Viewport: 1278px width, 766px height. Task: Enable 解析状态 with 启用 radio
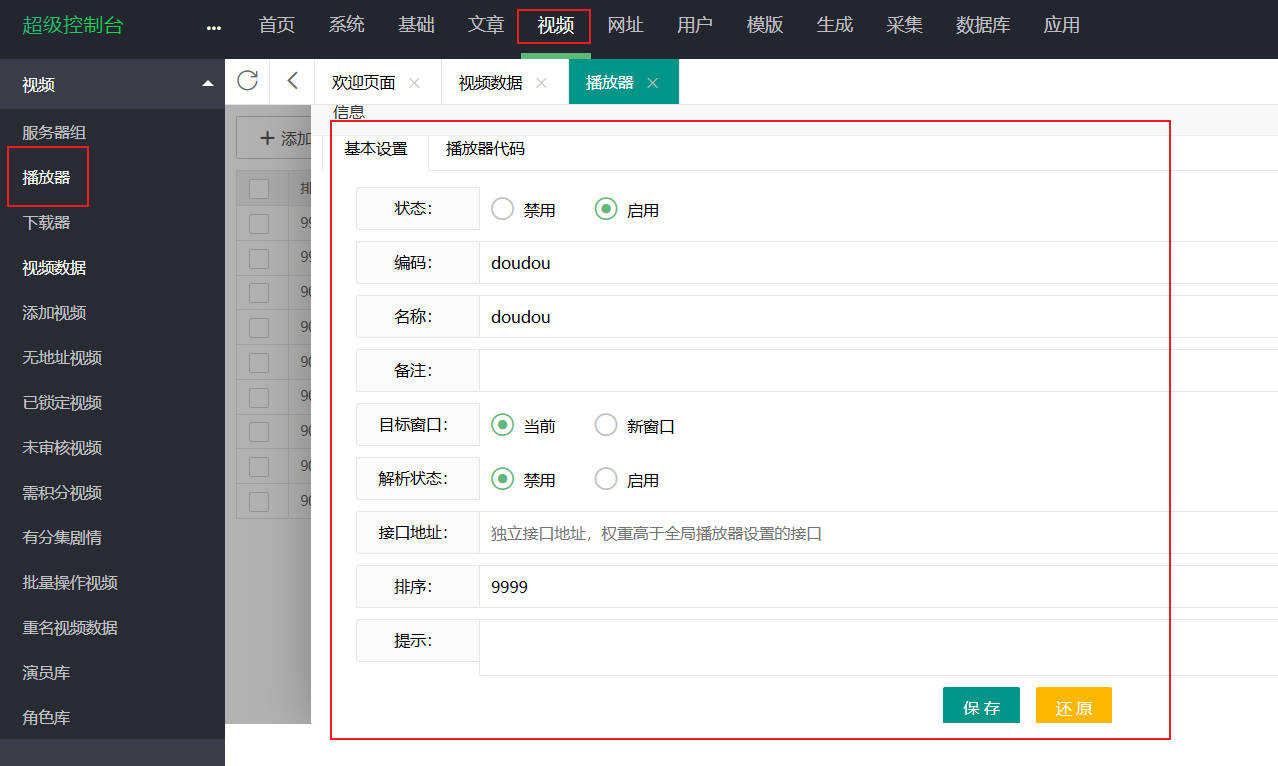point(606,479)
